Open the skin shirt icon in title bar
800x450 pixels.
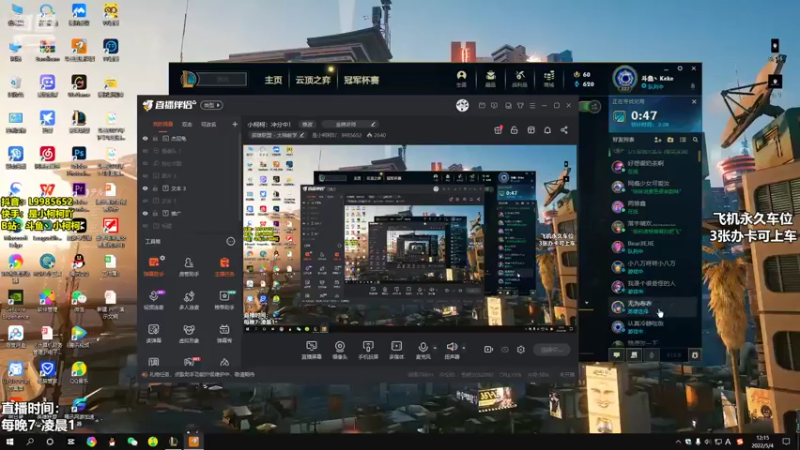click(x=520, y=106)
